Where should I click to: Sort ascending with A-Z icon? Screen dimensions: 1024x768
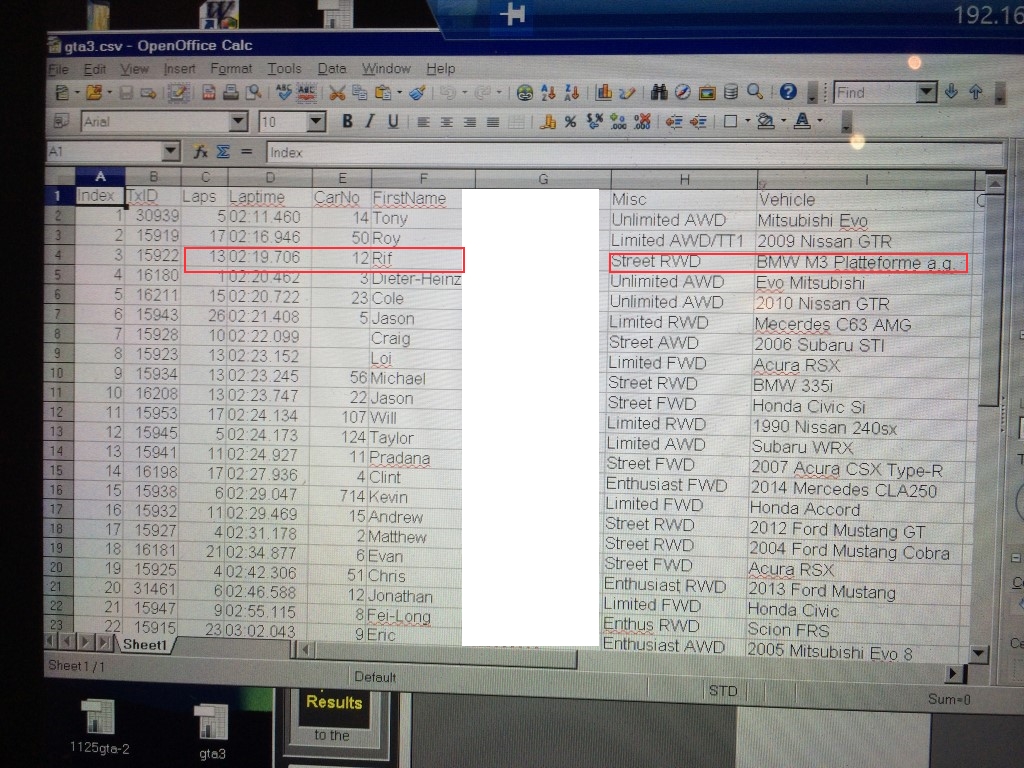pos(548,93)
